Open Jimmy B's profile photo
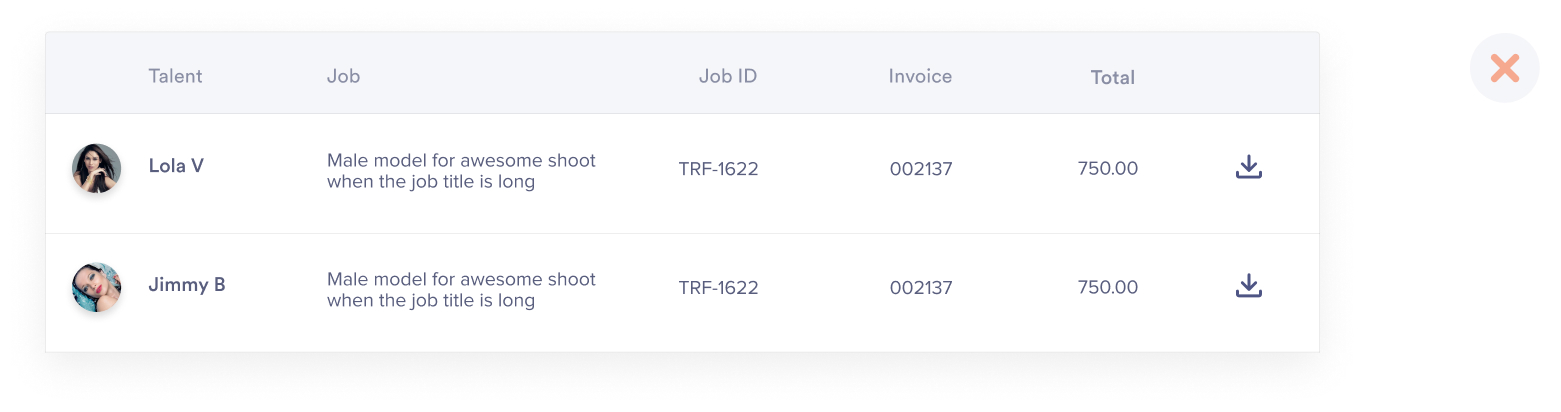This screenshot has height=412, width=1561. coord(97,288)
